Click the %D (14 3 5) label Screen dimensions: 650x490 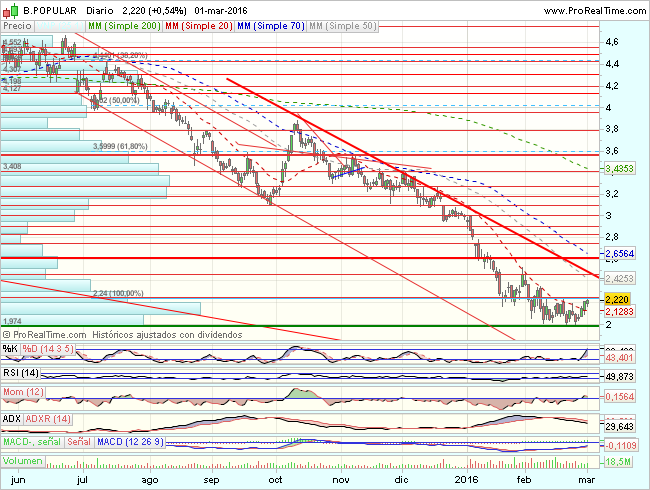tap(48, 349)
